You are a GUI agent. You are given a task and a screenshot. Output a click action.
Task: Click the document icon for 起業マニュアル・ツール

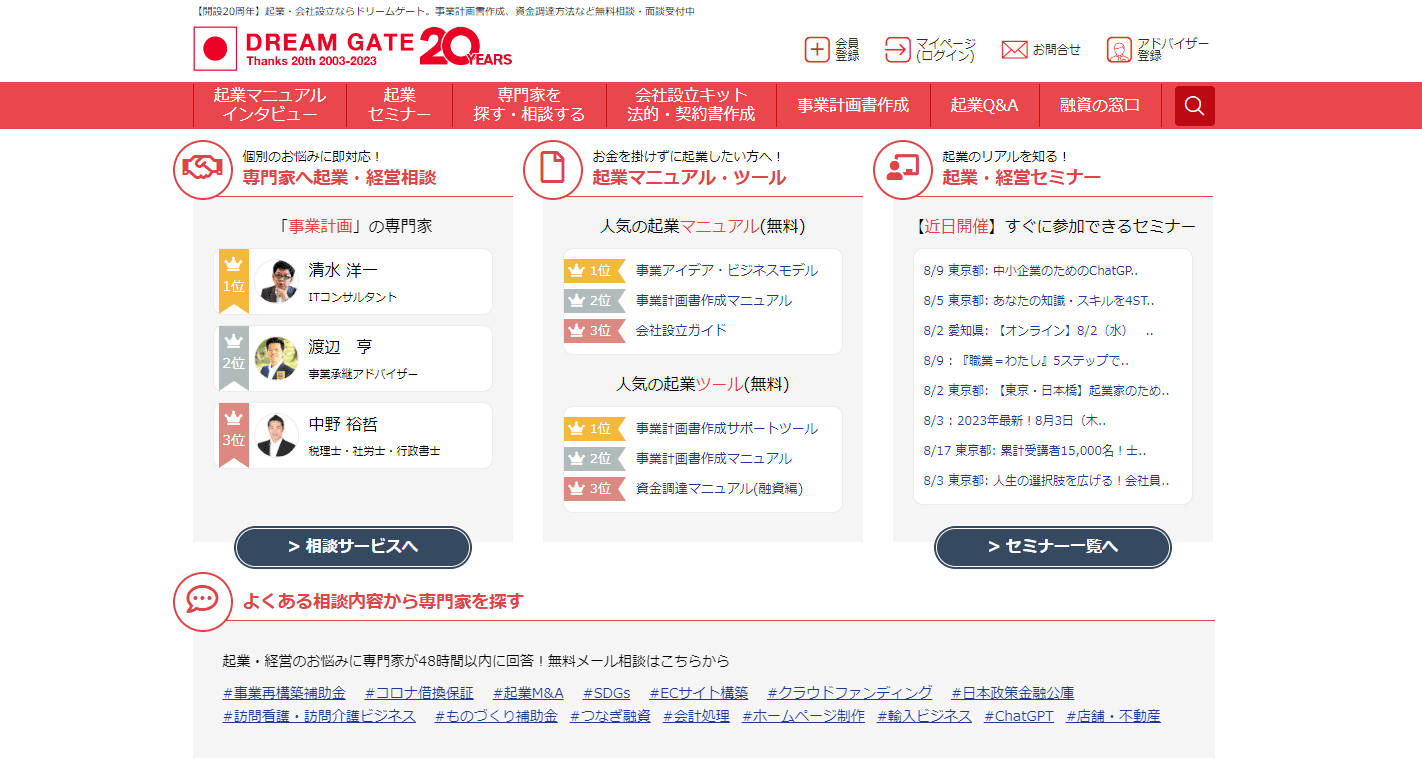[x=553, y=169]
